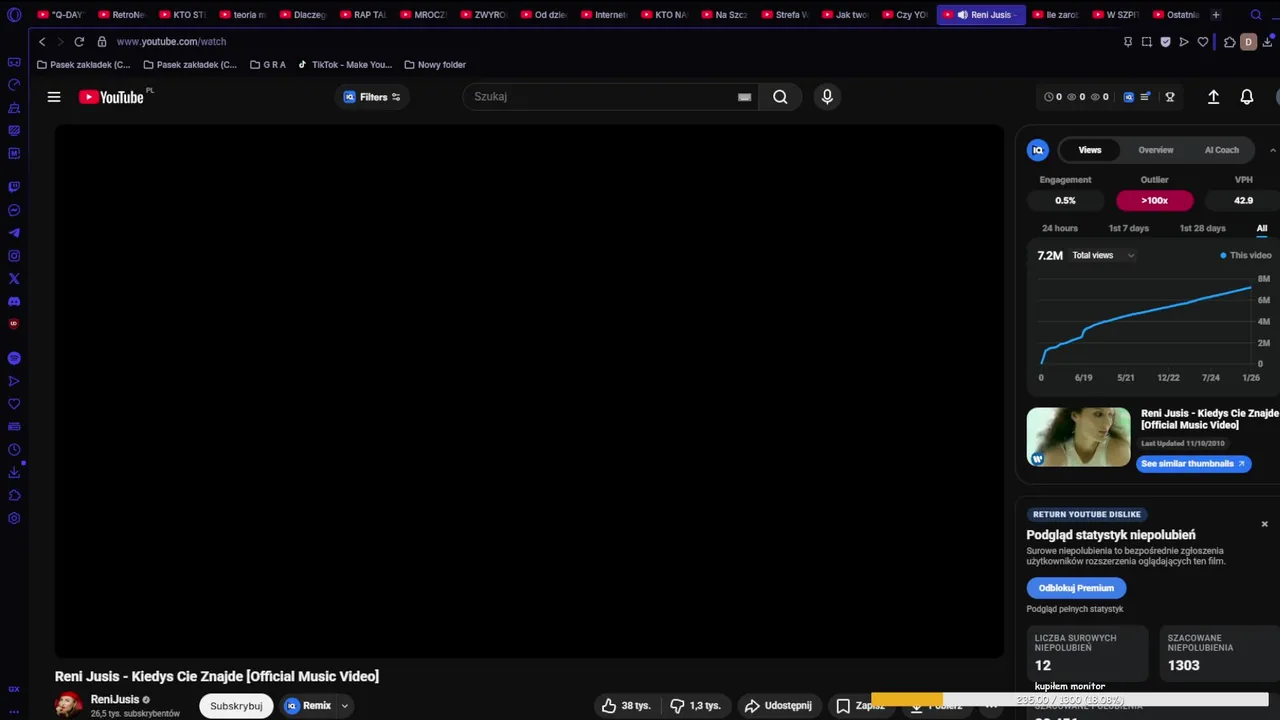This screenshot has height=720, width=1280.
Task: Click the yellow download progress bar
Action: pyautogui.click(x=907, y=700)
